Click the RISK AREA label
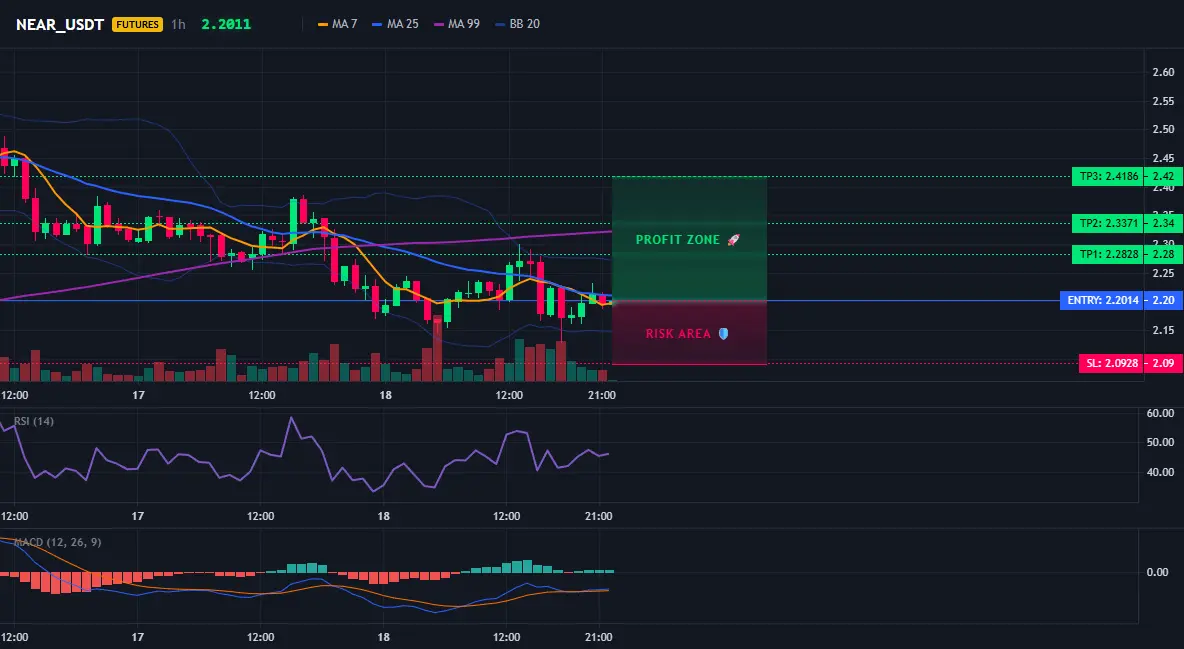The width and height of the screenshot is (1184, 649). [x=678, y=334]
